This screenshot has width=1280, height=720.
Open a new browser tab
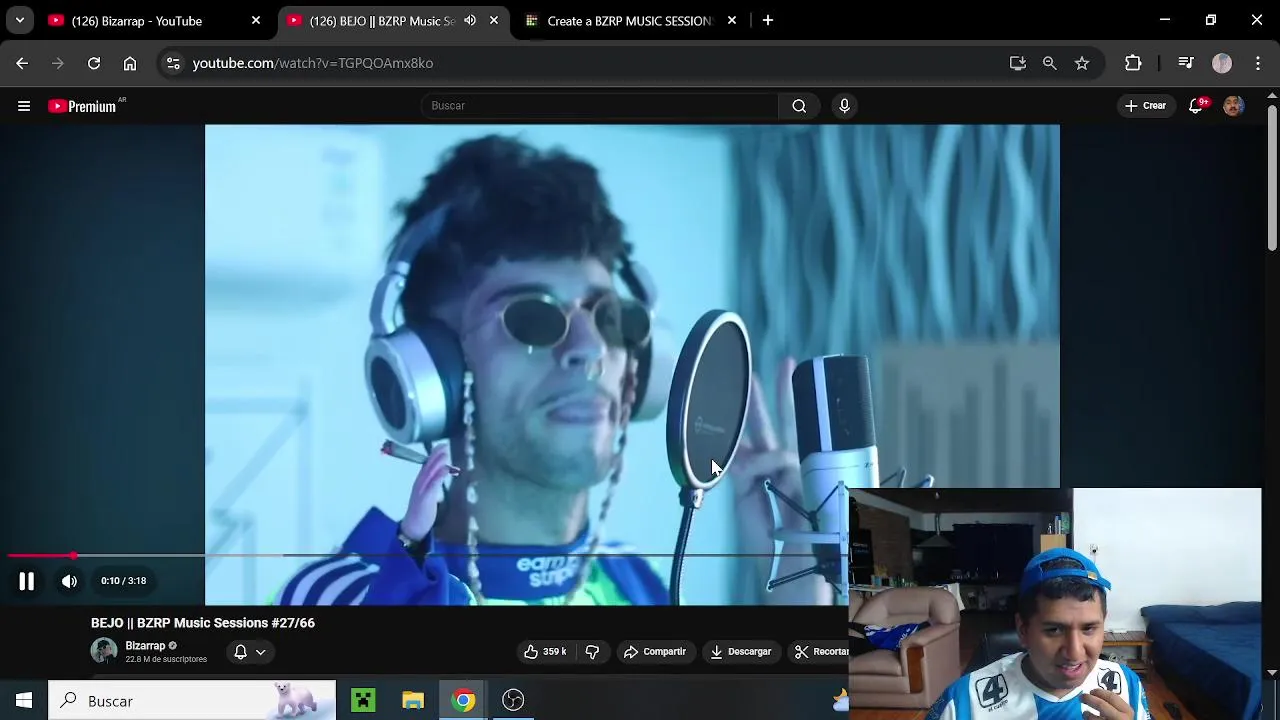[x=768, y=20]
